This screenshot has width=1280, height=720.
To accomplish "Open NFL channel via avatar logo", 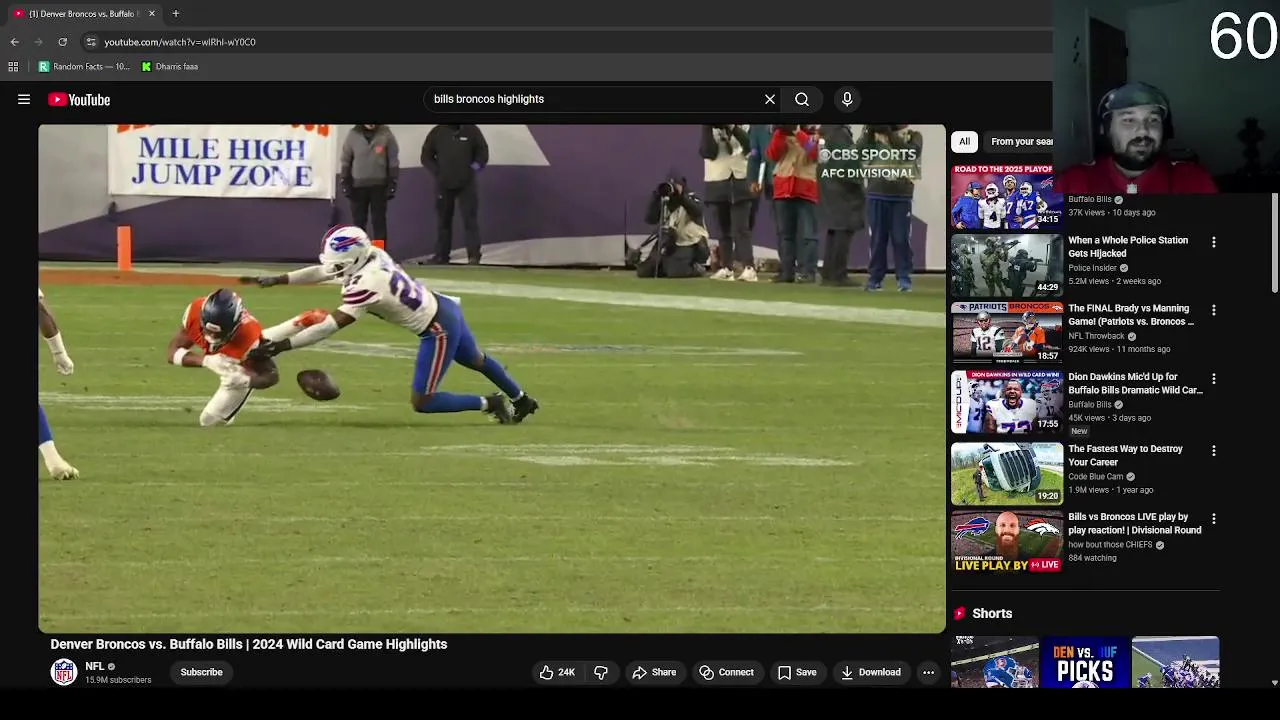I will [64, 672].
